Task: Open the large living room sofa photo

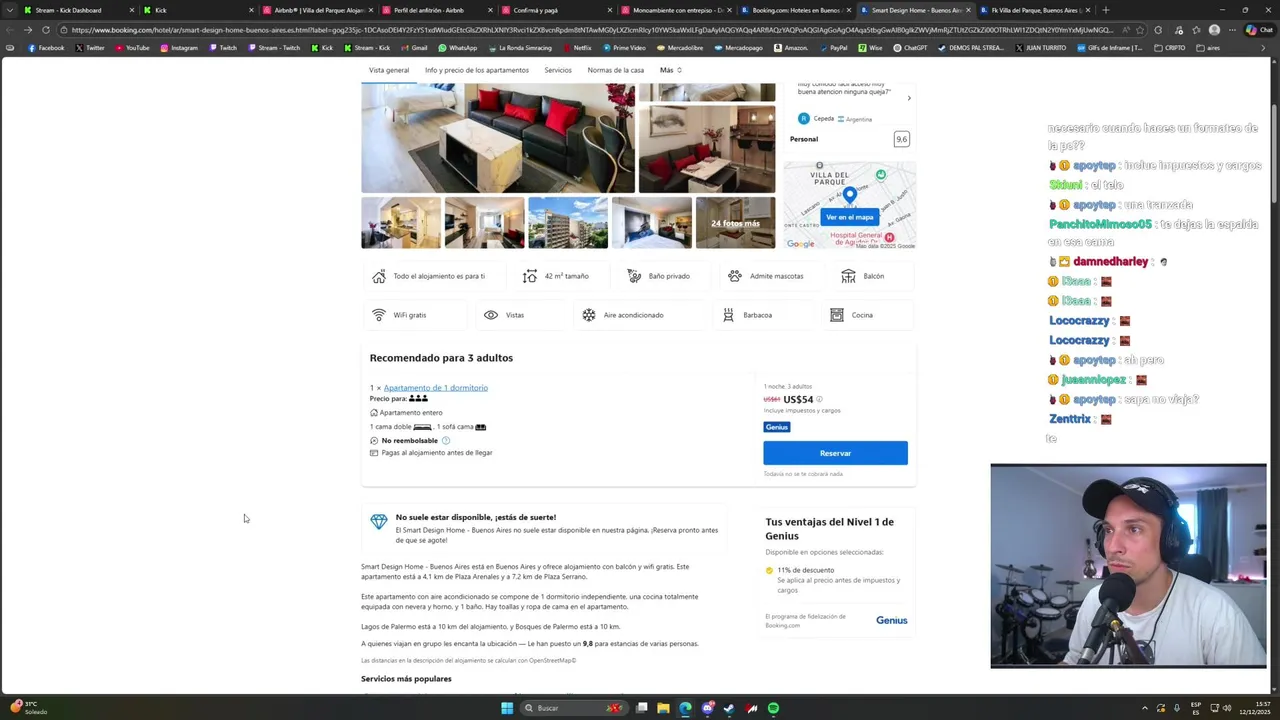Action: tap(497, 138)
